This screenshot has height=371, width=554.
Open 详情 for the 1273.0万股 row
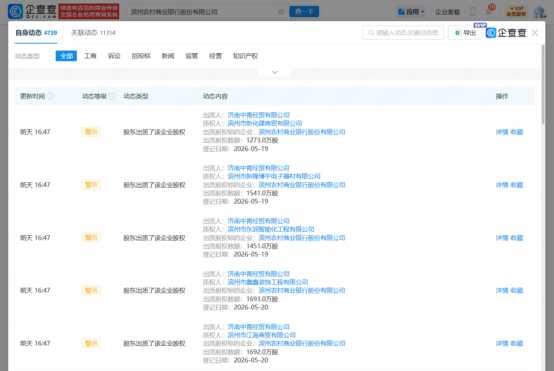[502, 132]
